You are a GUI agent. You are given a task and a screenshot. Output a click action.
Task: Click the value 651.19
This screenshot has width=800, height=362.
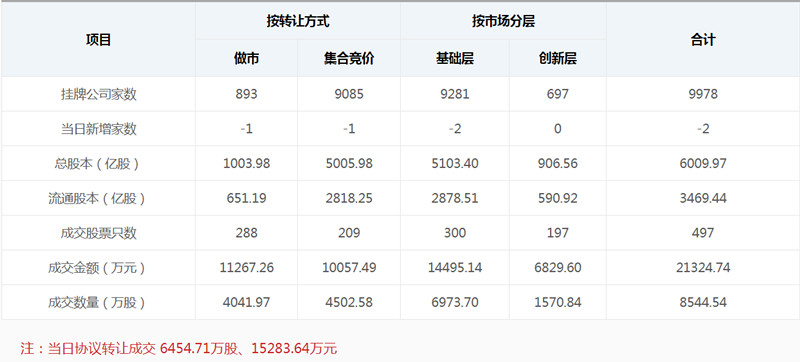246,198
